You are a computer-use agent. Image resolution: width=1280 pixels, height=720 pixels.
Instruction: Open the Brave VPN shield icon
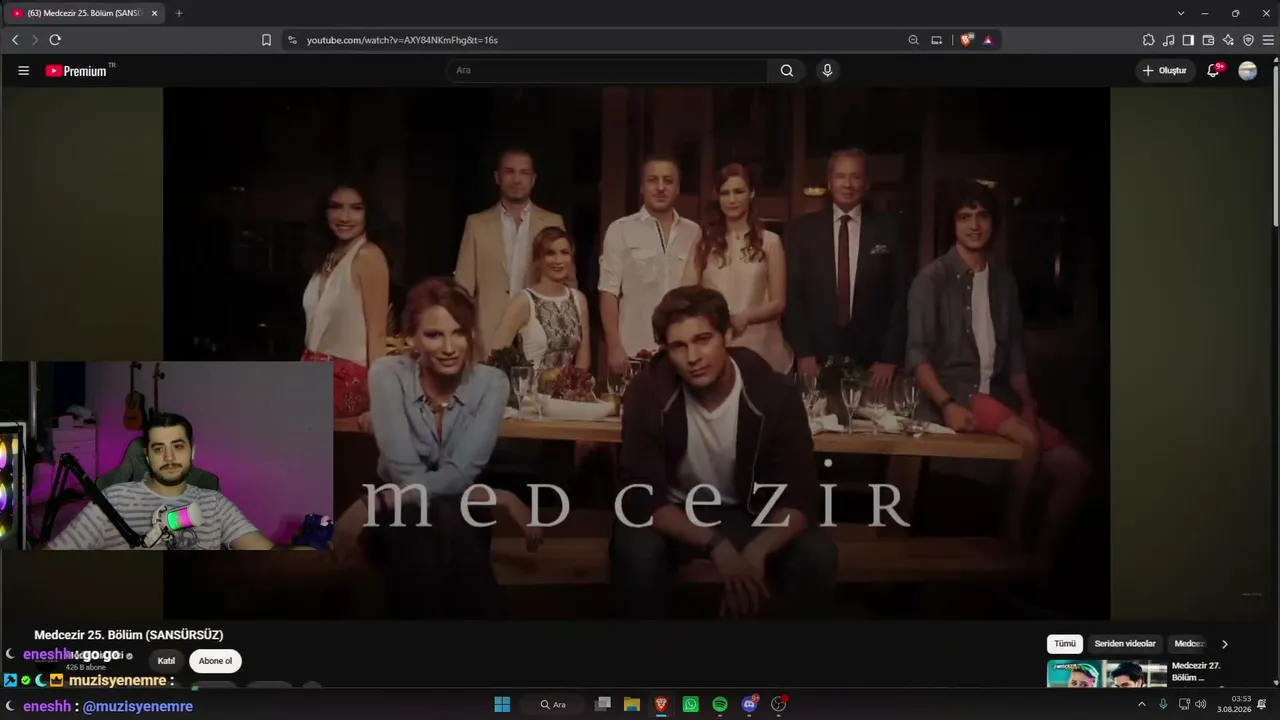pyautogui.click(x=1248, y=40)
